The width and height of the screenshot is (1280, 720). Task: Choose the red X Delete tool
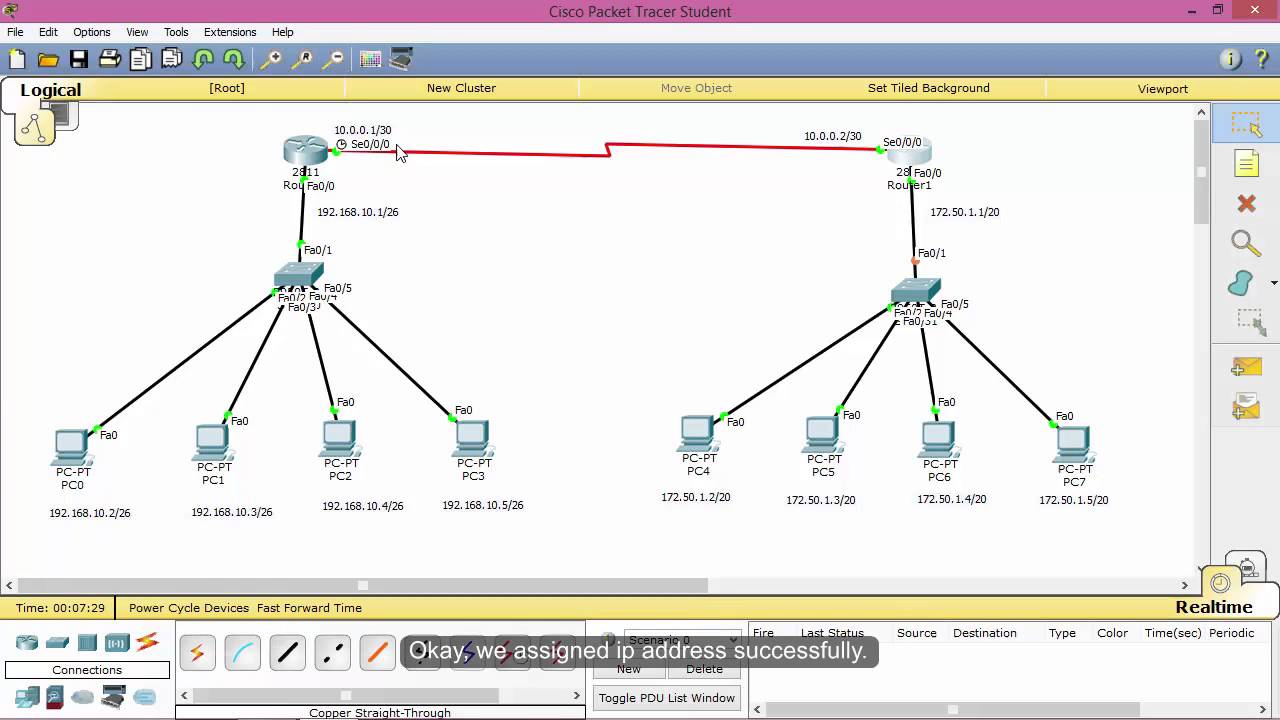pos(1246,203)
